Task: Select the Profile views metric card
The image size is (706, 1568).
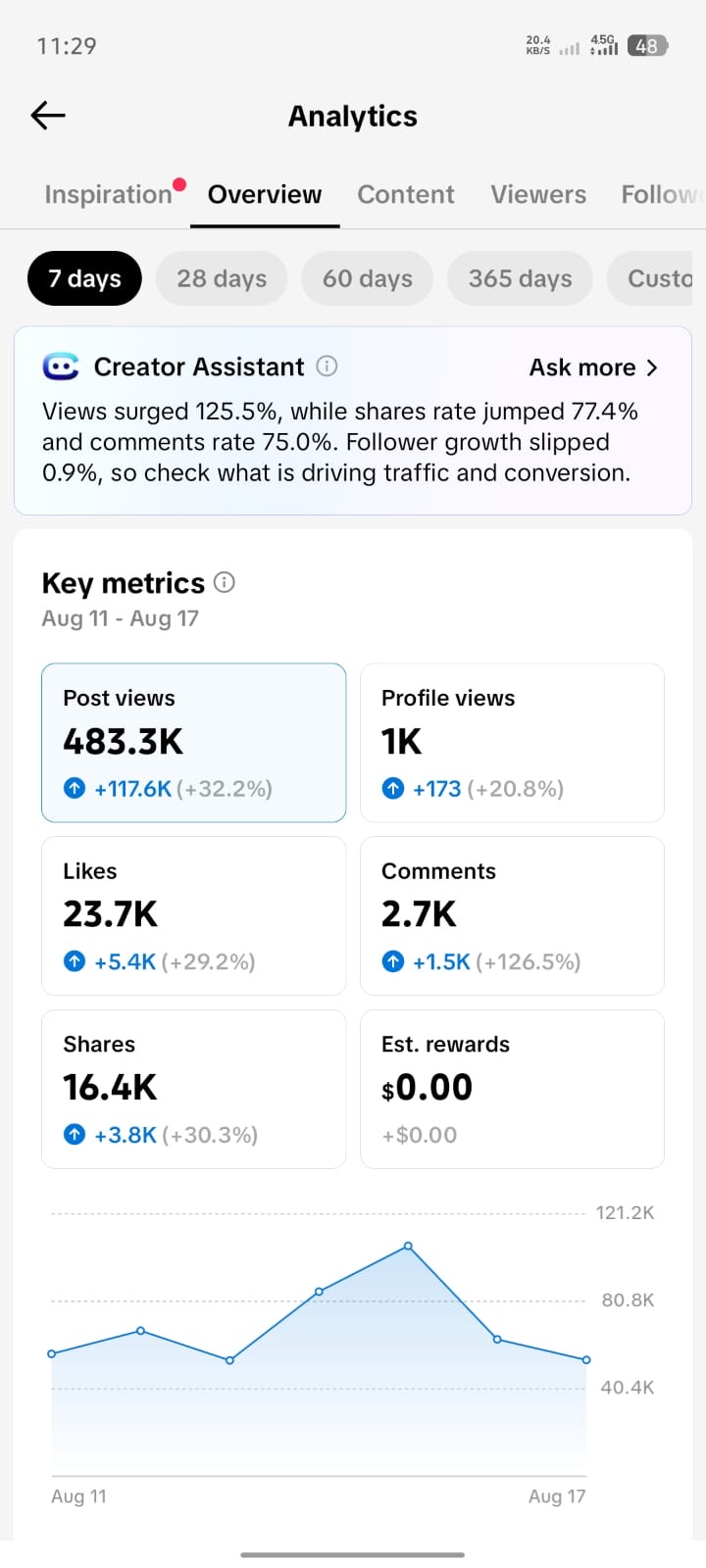Action: click(513, 743)
